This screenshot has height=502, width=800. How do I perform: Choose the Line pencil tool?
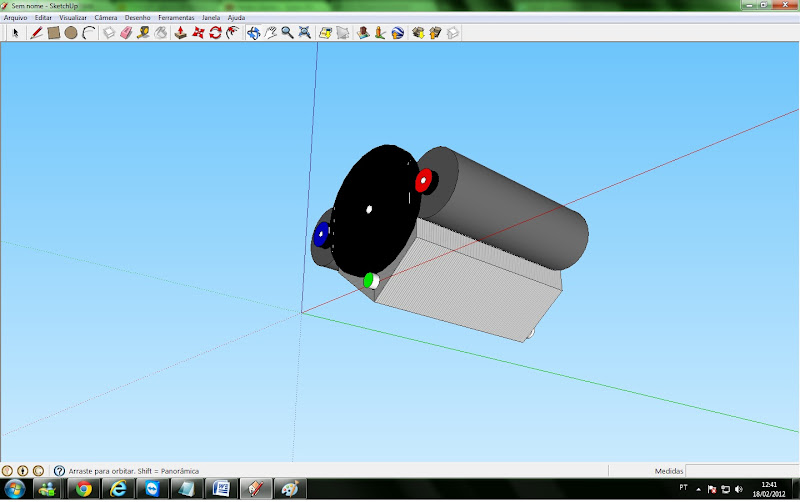pyautogui.click(x=36, y=33)
